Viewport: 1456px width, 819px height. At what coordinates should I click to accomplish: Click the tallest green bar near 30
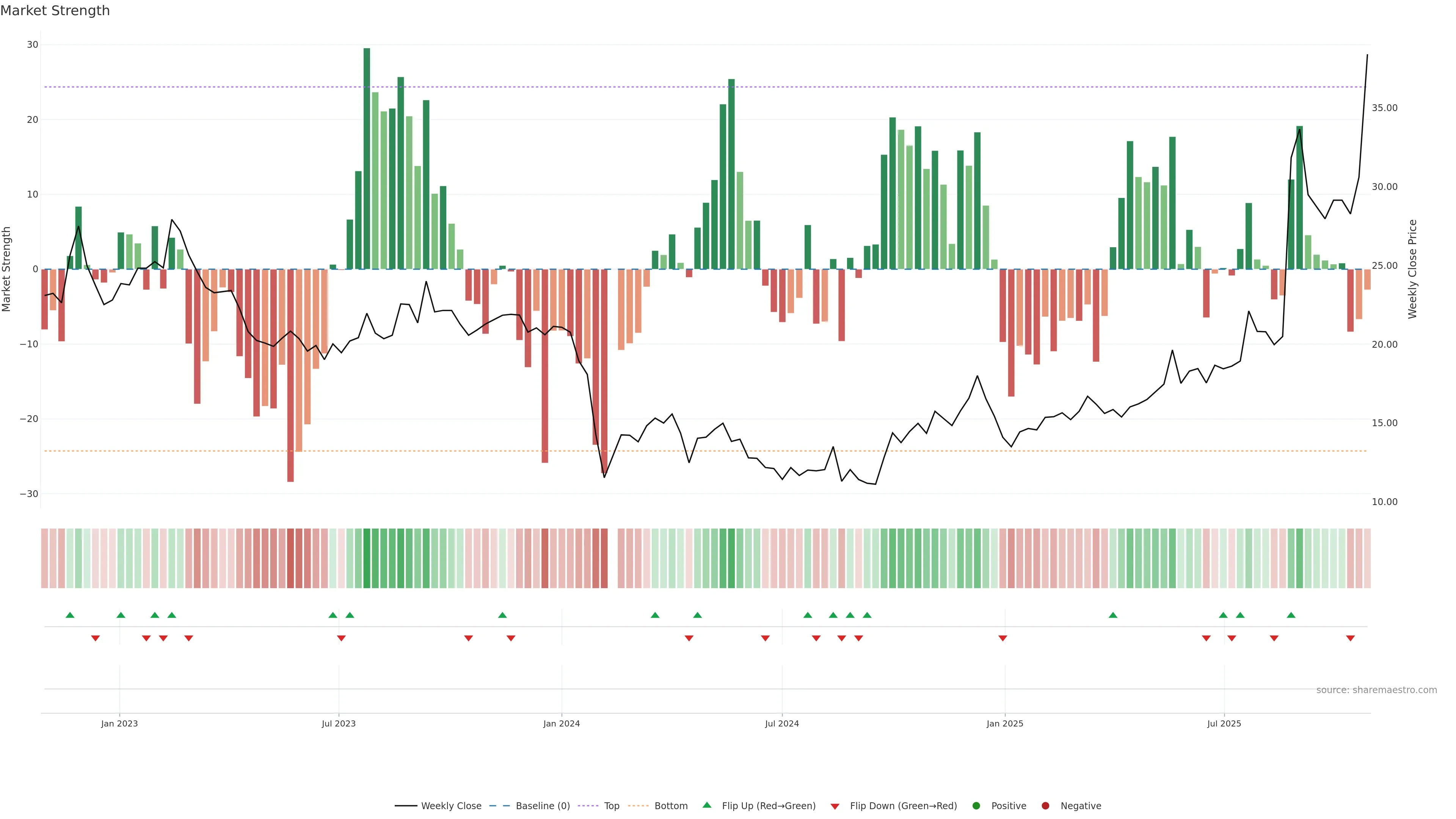click(x=367, y=158)
